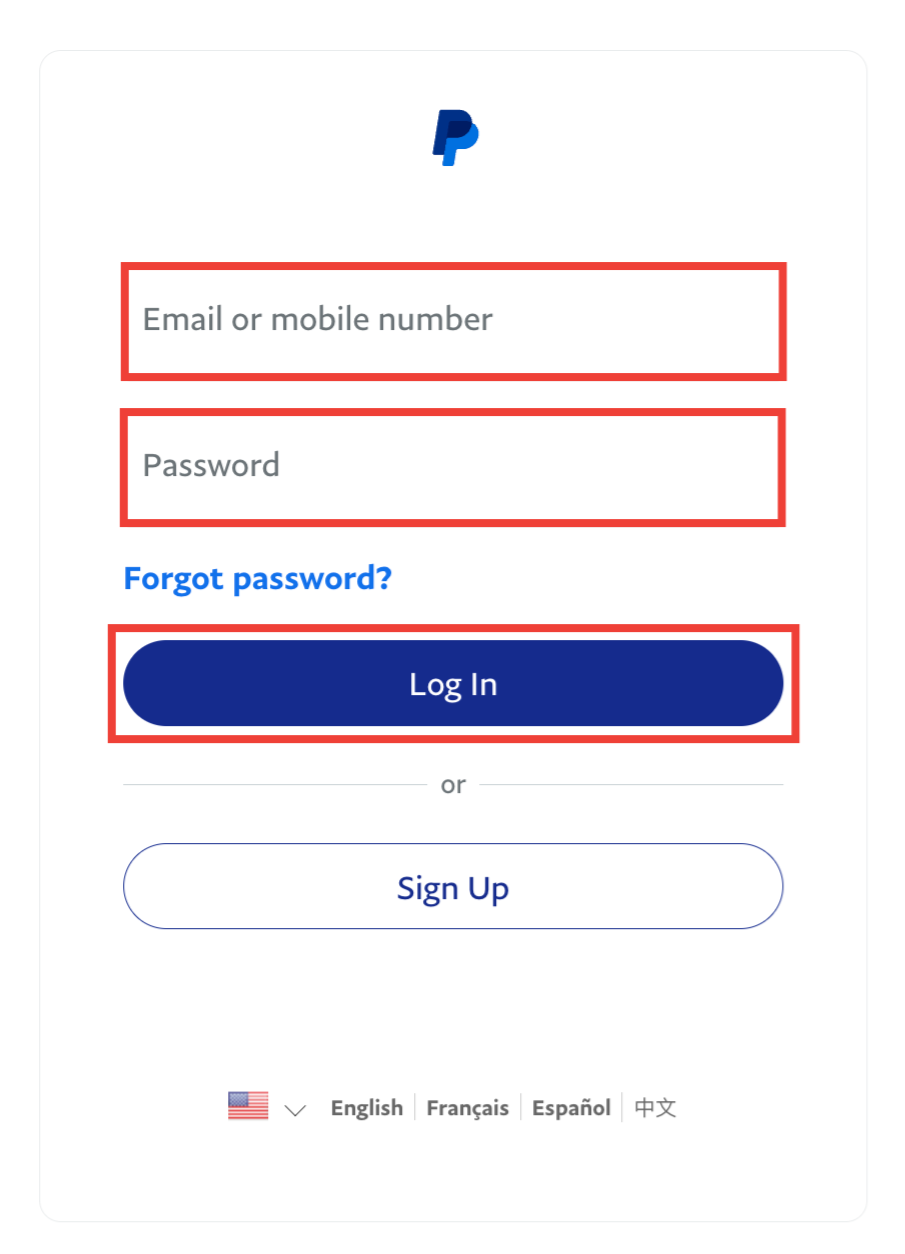Image resolution: width=905 pixels, height=1254 pixels.
Task: Click the PayPal logo at the top
Action: click(x=455, y=137)
